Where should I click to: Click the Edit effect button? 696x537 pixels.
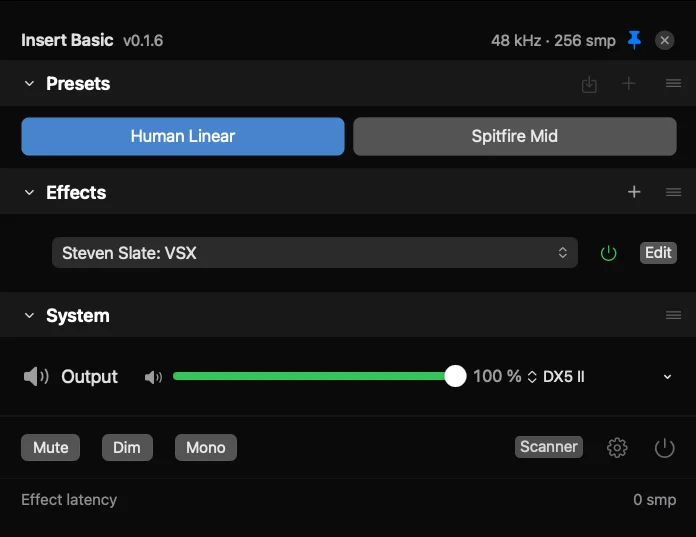658,253
